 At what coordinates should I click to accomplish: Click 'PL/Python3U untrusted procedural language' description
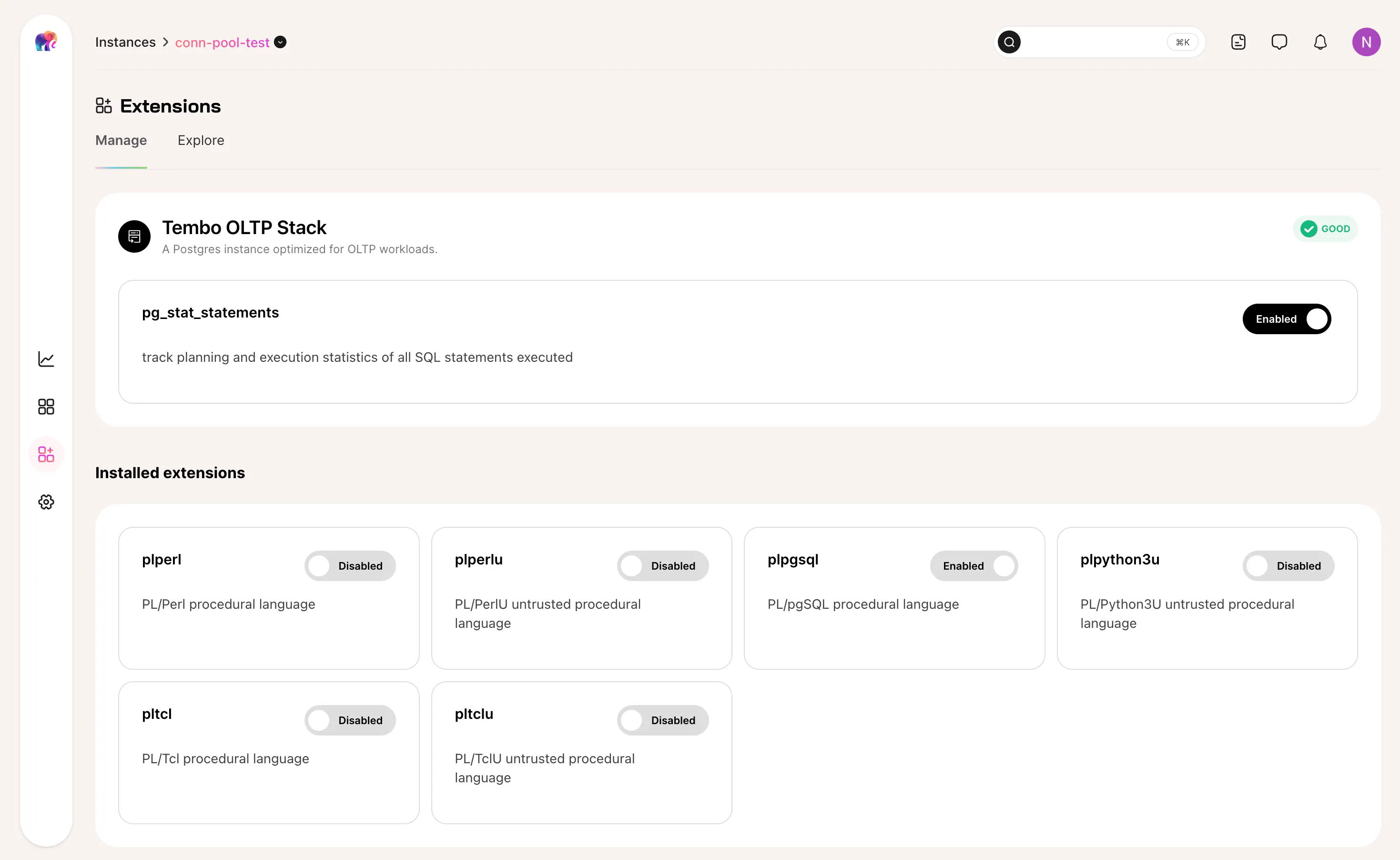point(1187,614)
